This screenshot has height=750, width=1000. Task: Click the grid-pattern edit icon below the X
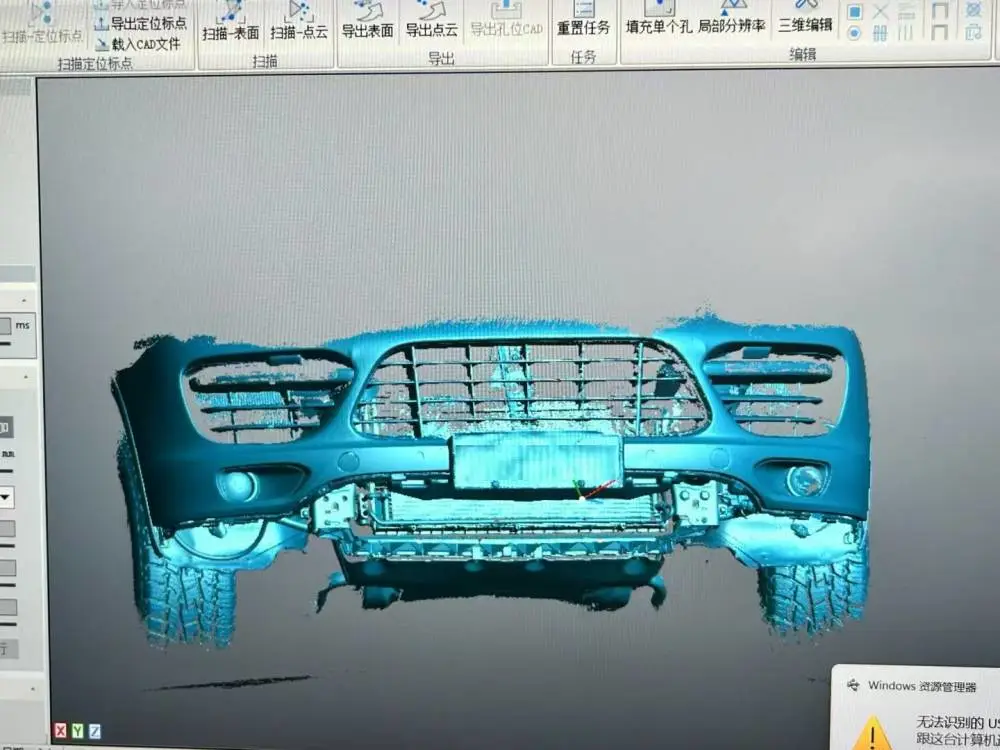pos(880,33)
